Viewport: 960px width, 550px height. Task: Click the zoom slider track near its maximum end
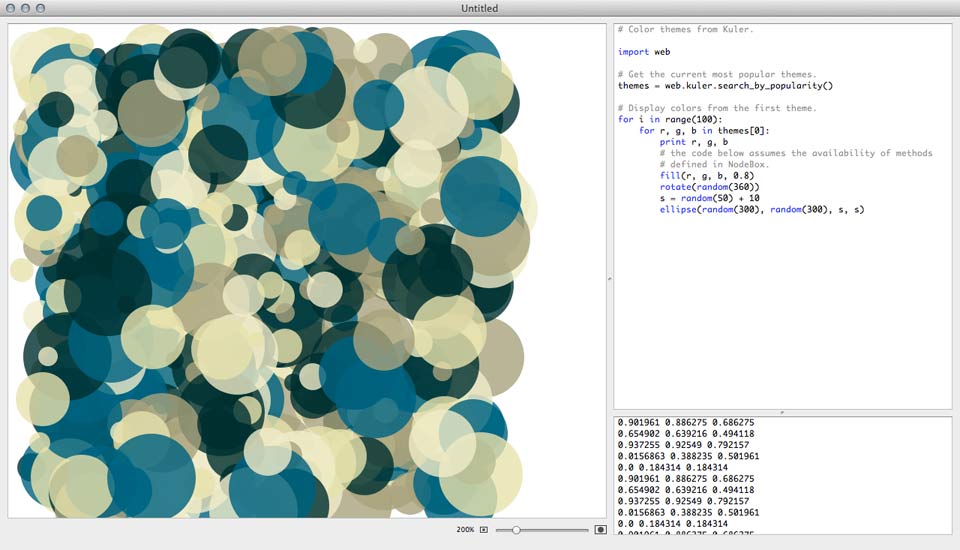(585, 530)
